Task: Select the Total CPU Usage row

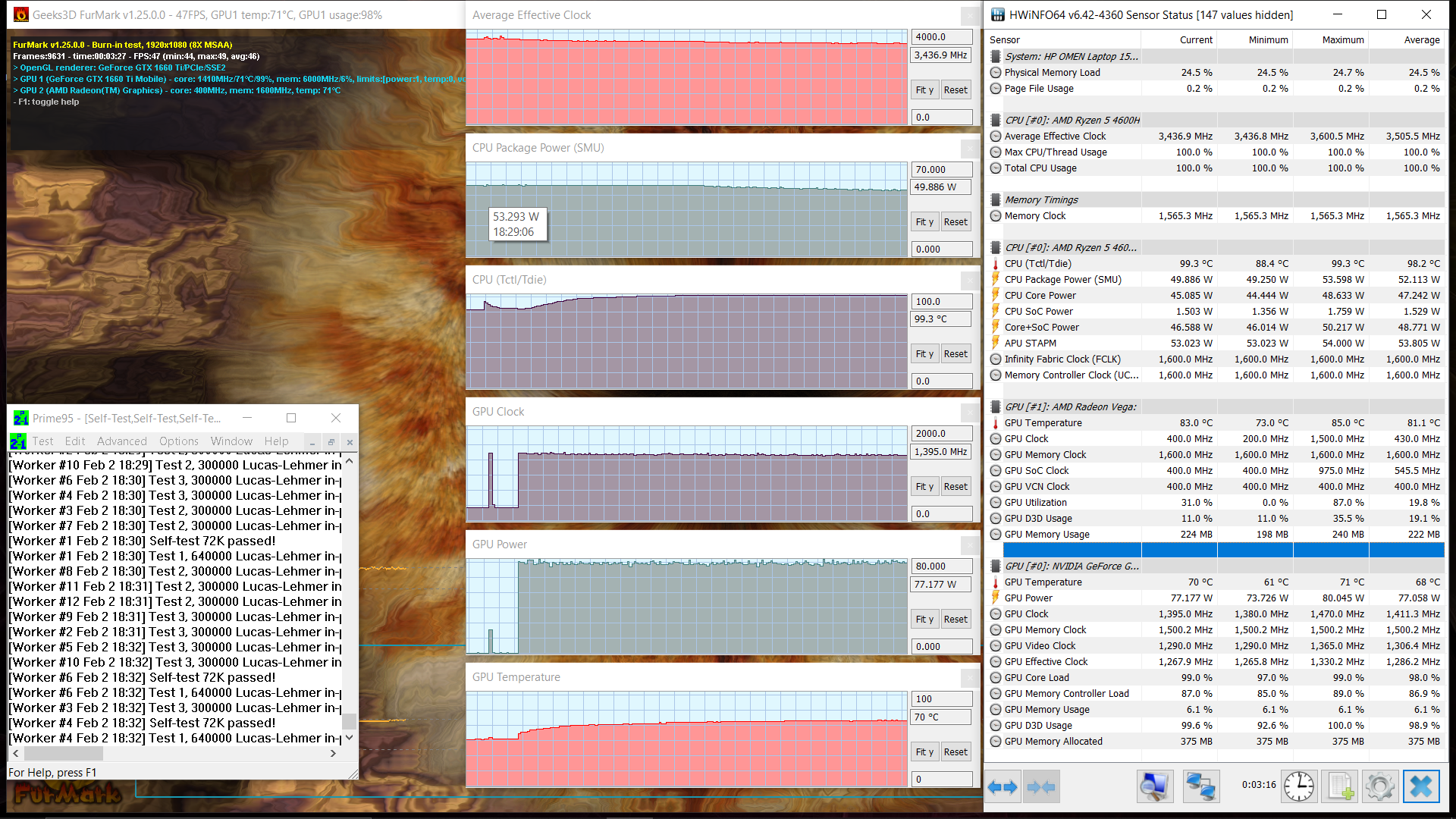Action: [x=1216, y=168]
